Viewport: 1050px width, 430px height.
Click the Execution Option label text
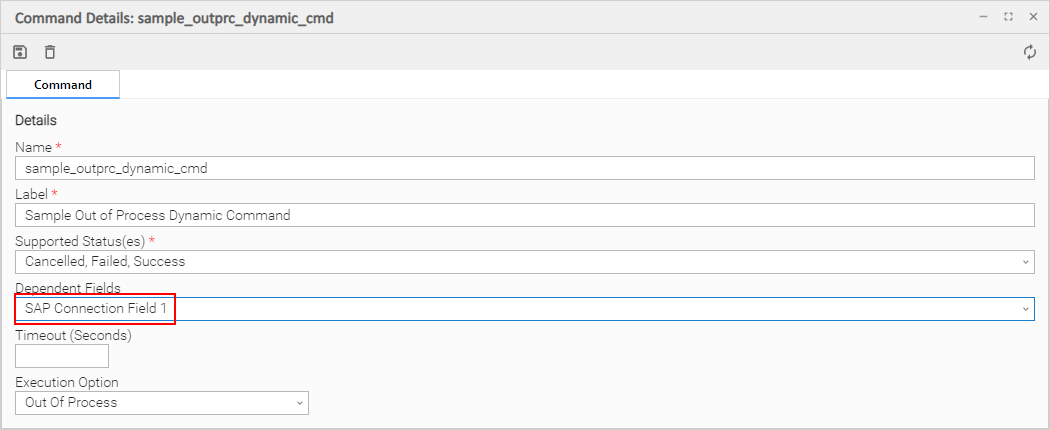[67, 382]
